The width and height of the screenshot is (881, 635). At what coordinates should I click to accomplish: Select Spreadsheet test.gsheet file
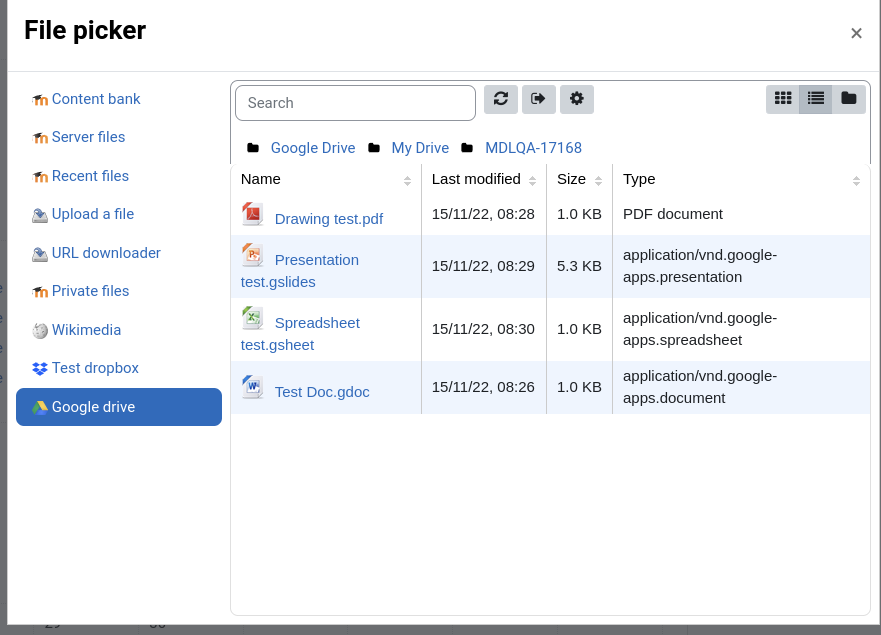click(x=301, y=333)
